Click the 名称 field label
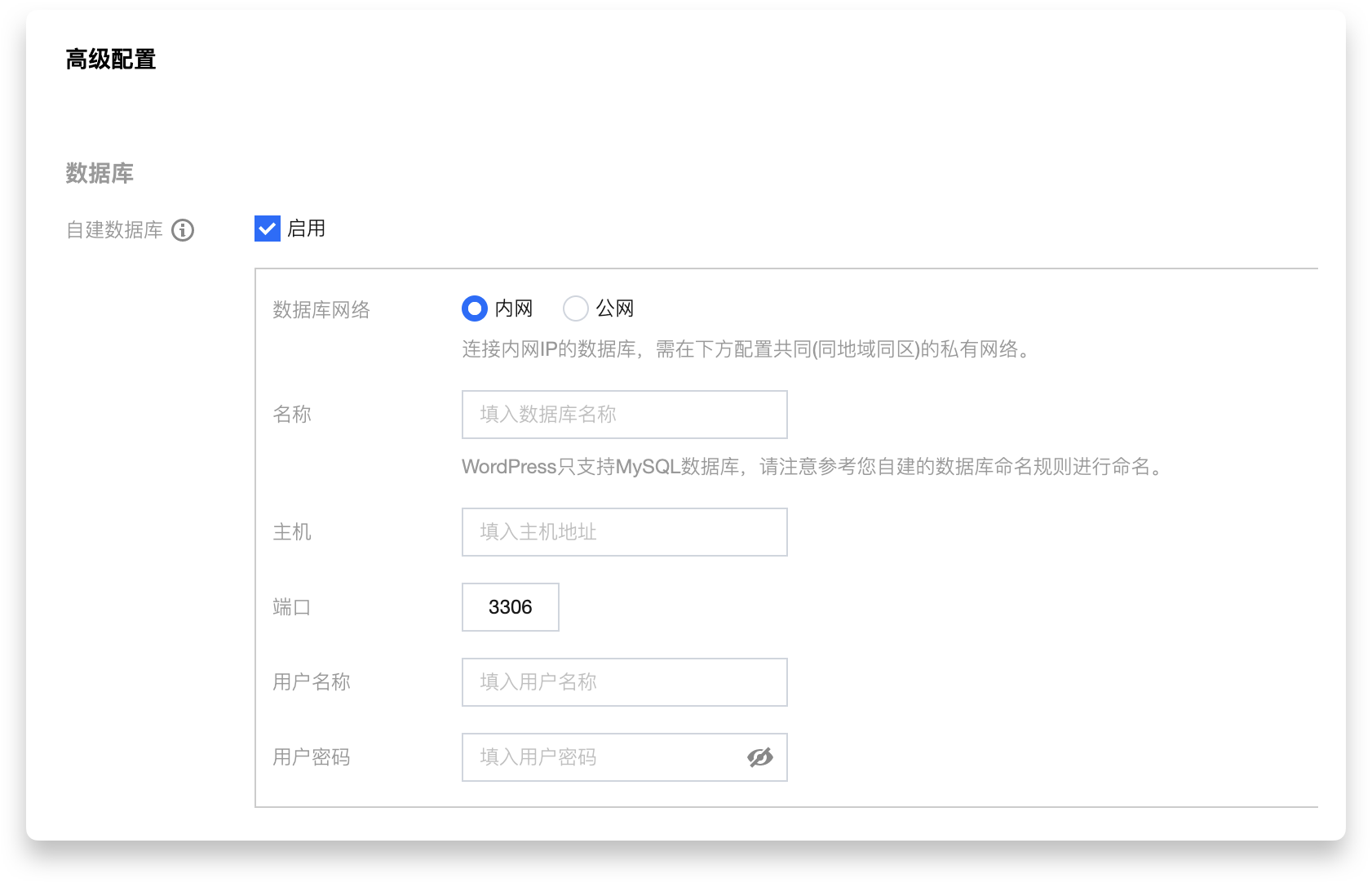 (x=292, y=415)
